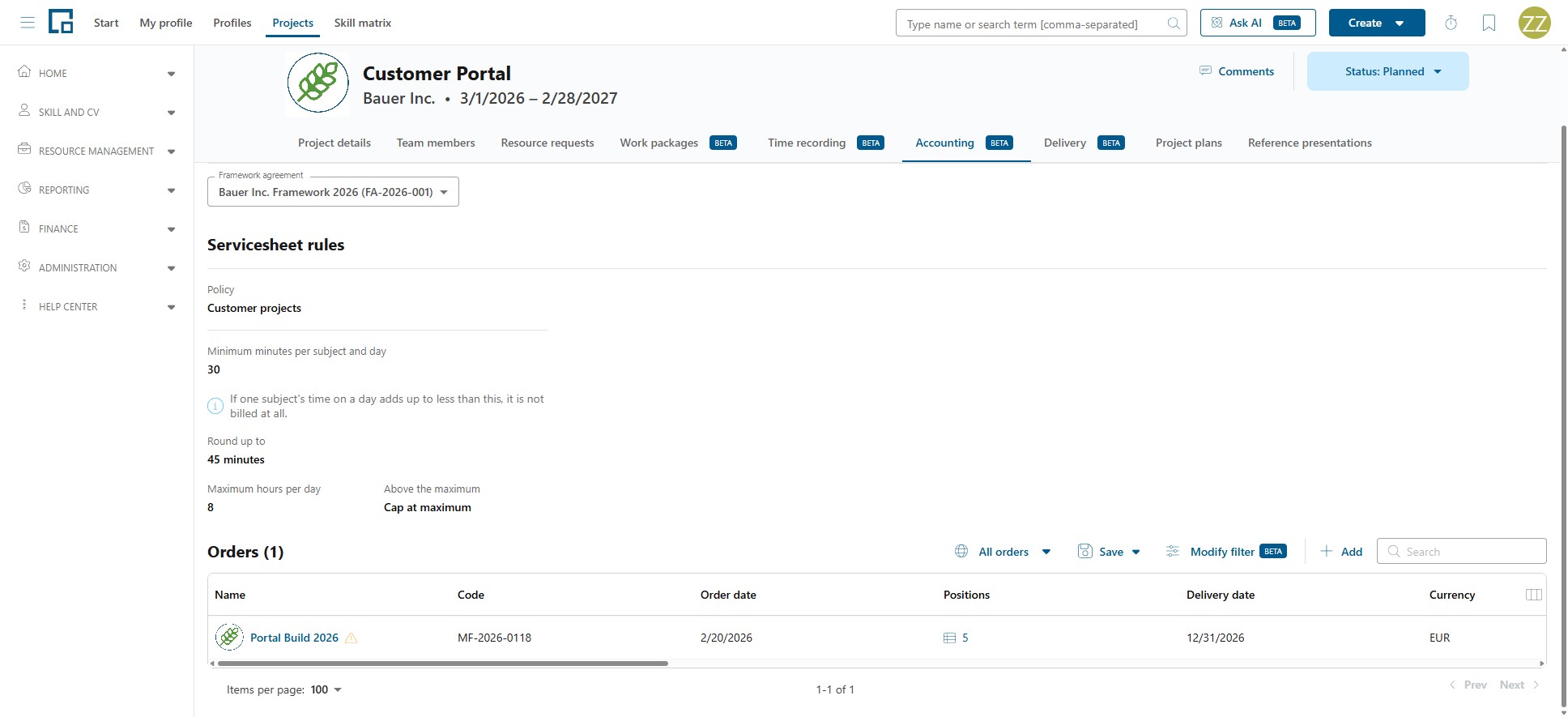Click the globe icon for All orders

(961, 552)
